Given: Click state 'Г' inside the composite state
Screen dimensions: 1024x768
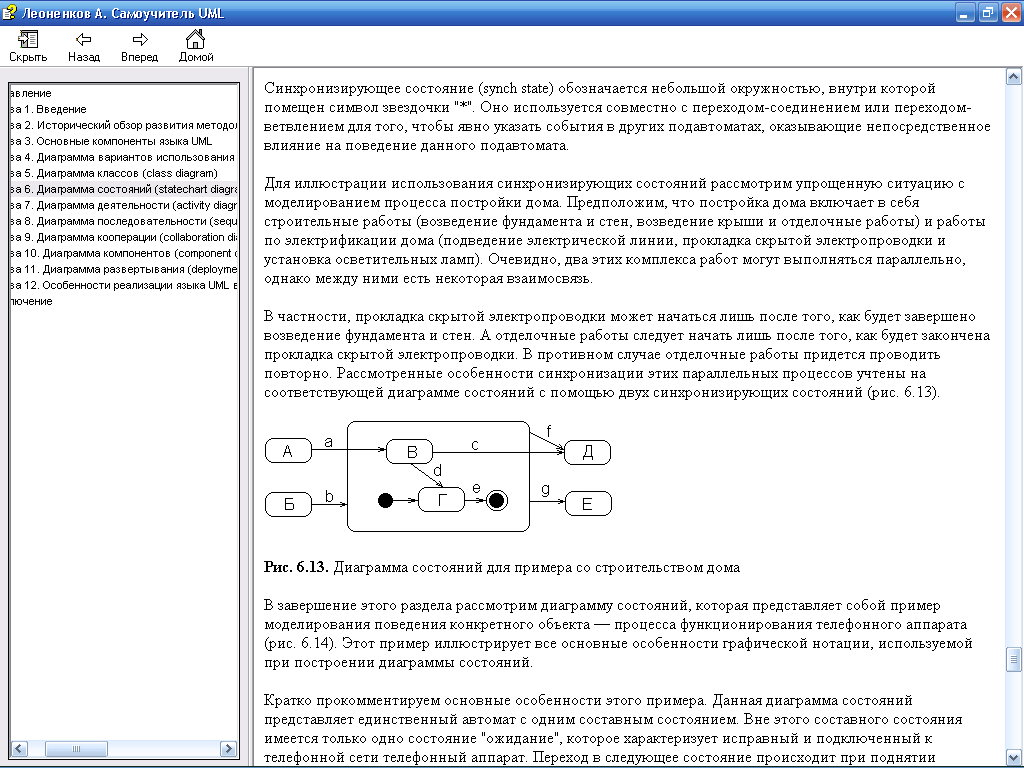Looking at the screenshot, I should click(441, 500).
